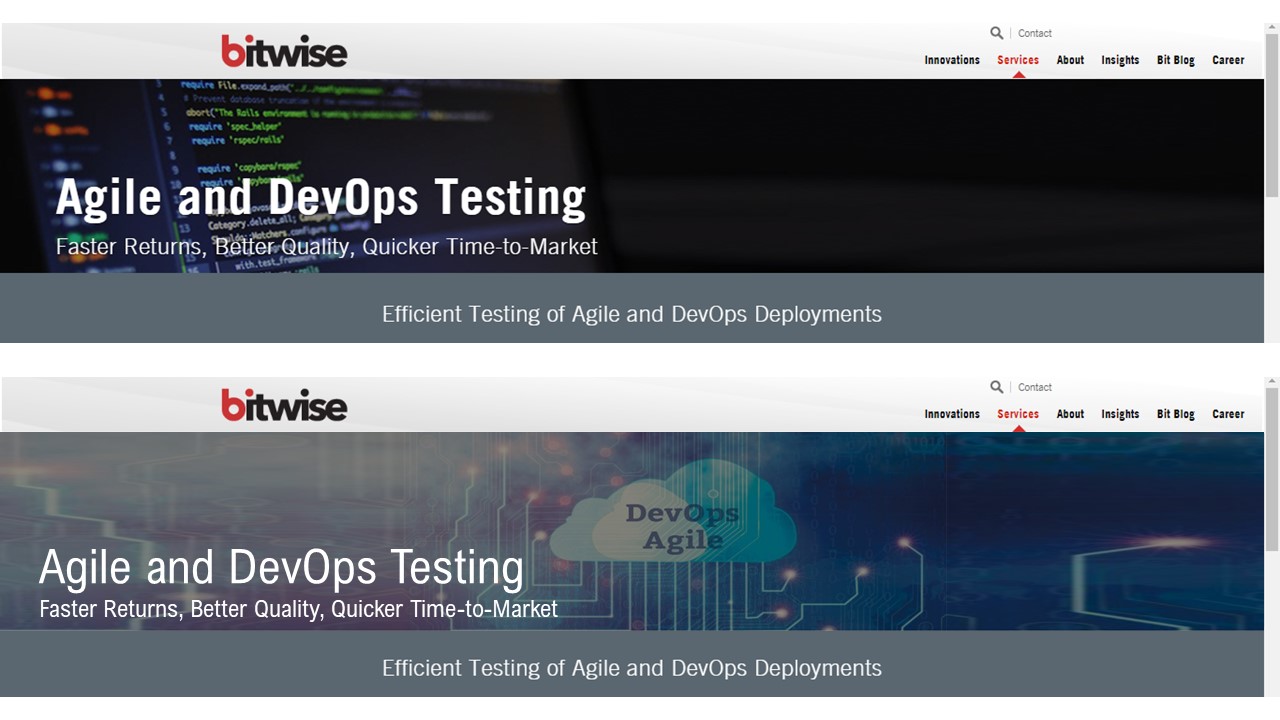Screen dimensions: 1280x720
Task: Click the scroll-up arrow of the upper page scrollbar
Action: (1272, 28)
